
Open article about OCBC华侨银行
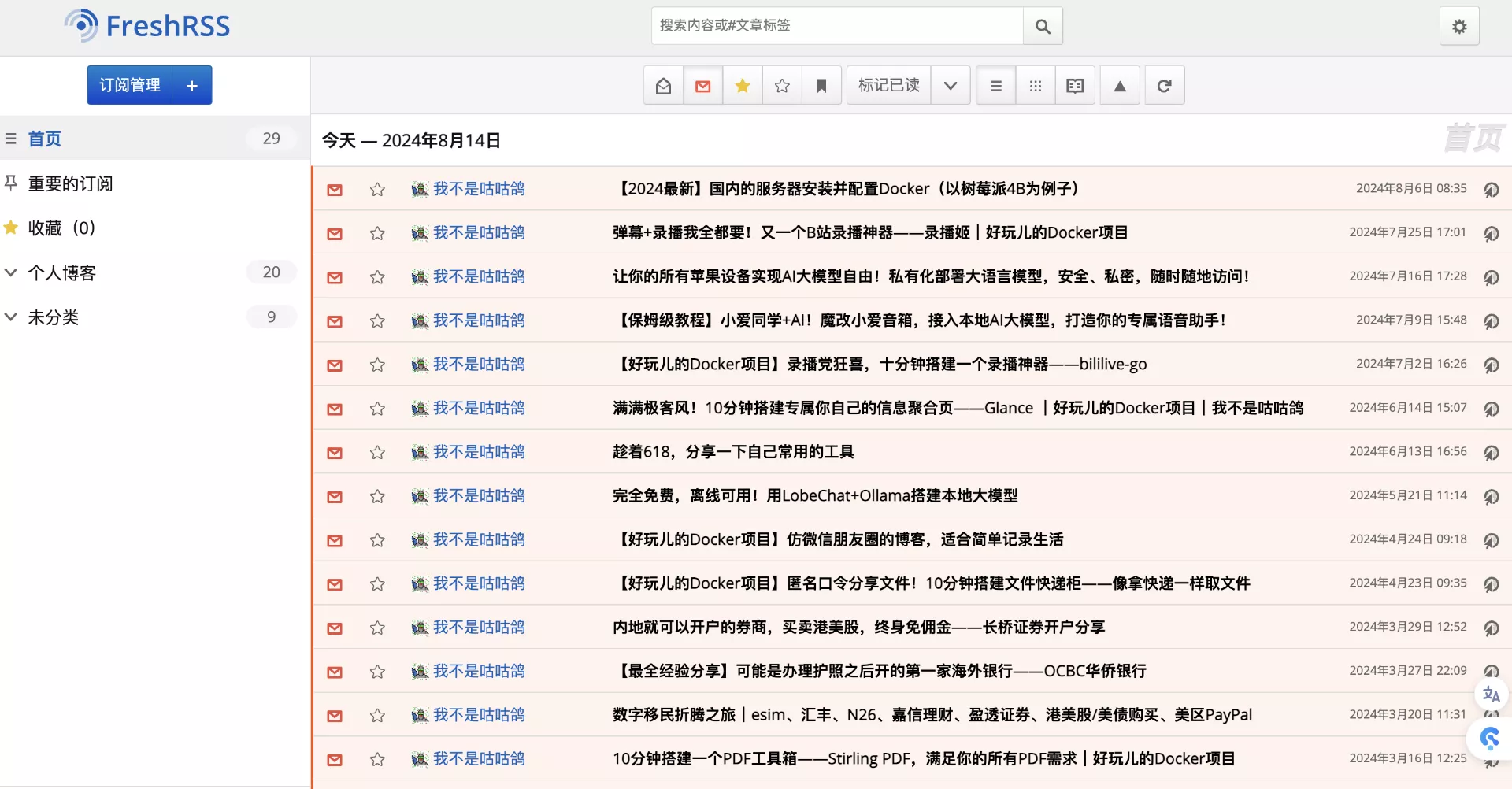pyautogui.click(x=880, y=671)
